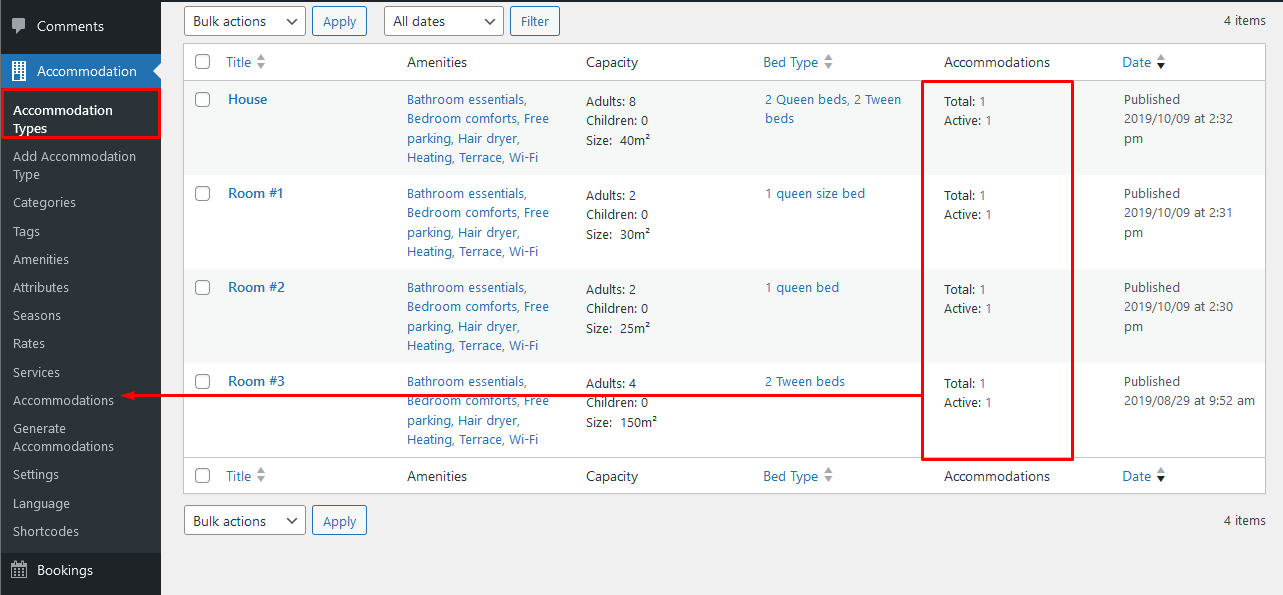Click the Bookings calendar icon
The width and height of the screenshot is (1283, 595).
point(19,570)
